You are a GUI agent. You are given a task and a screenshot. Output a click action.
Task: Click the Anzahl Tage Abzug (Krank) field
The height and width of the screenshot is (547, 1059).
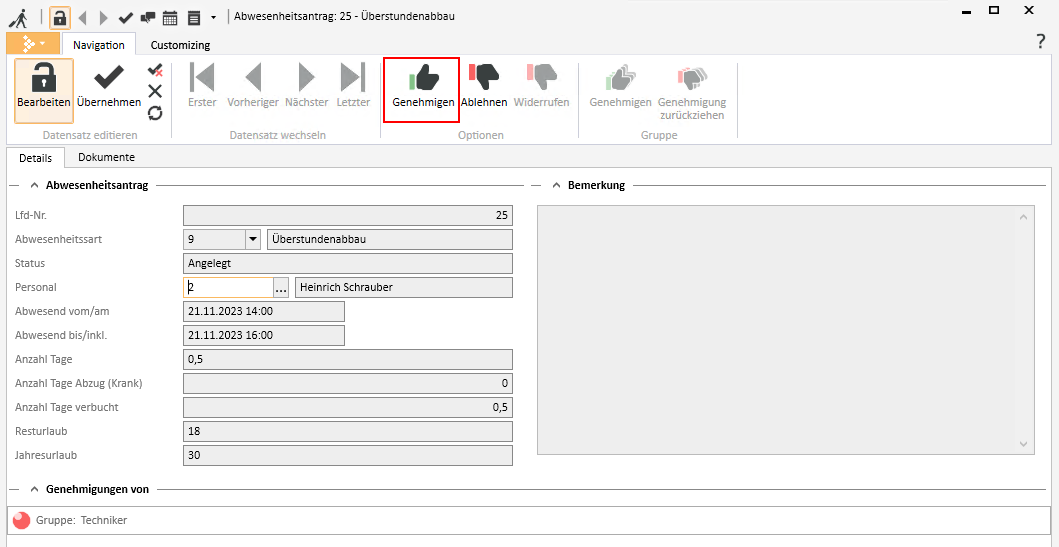(348, 384)
